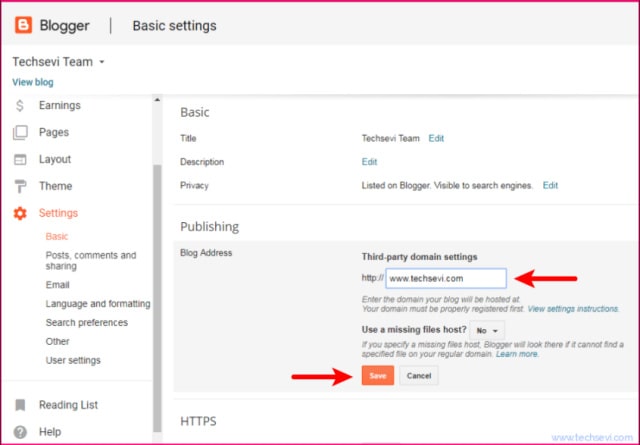Click the sidebar scroll up arrow
This screenshot has width=640, height=445.
coord(157,100)
